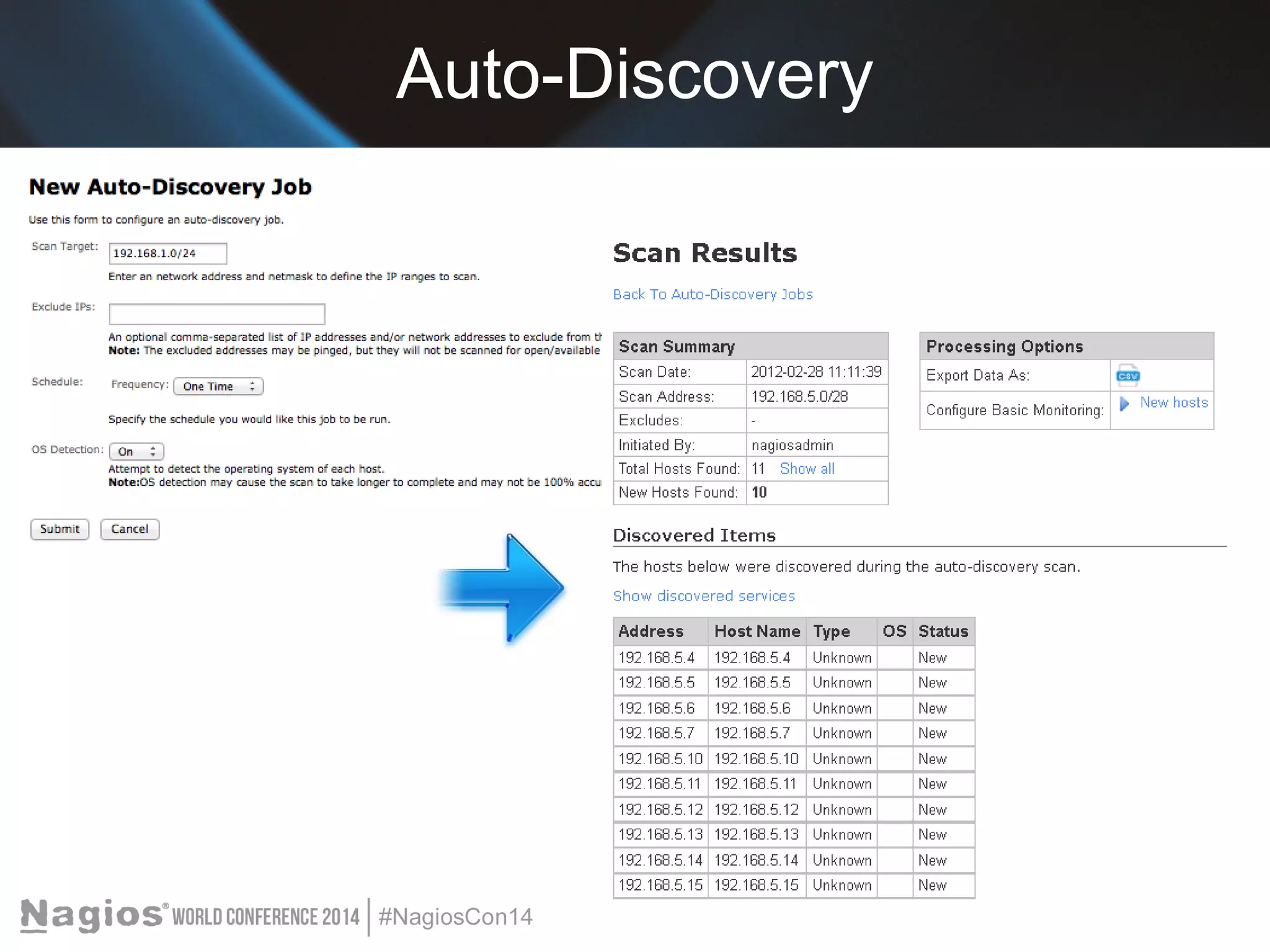This screenshot has width=1270, height=952.
Task: Open Back To Auto-Discovery Jobs link
Action: (713, 294)
